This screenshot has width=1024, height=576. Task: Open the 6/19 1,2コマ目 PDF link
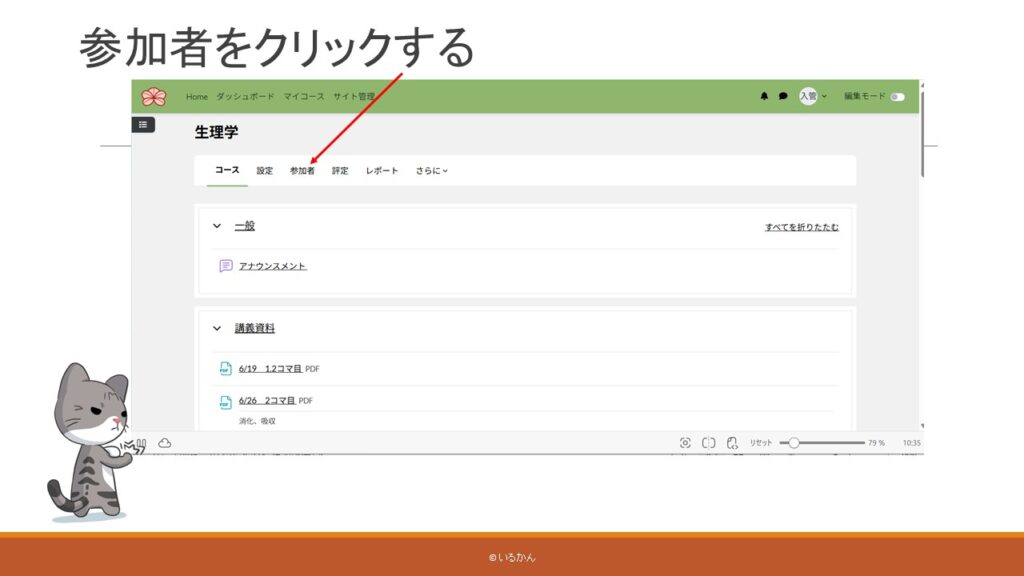270,369
